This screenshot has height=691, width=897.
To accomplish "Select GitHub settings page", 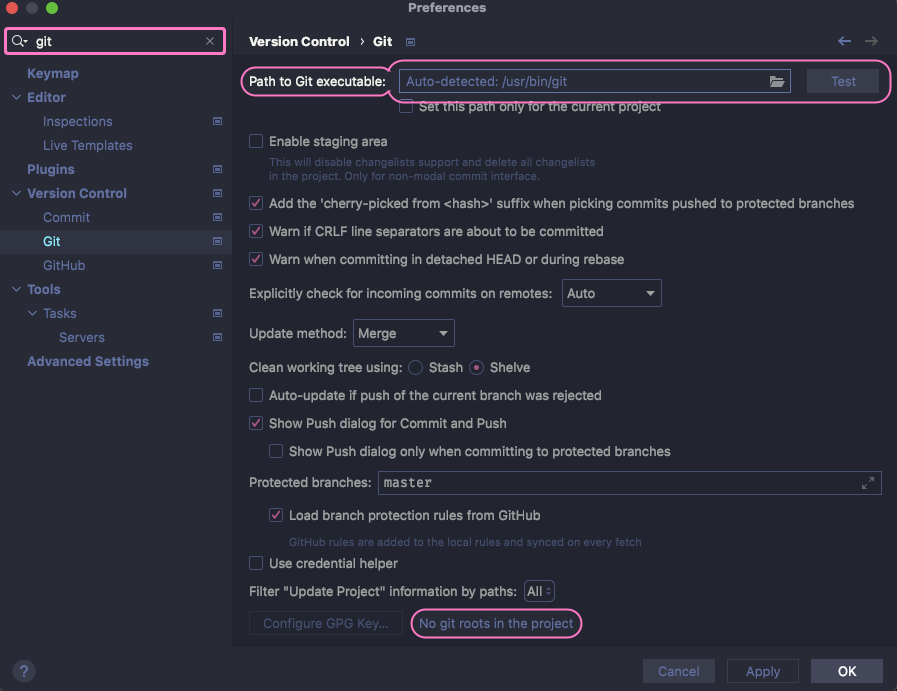I will click(64, 265).
